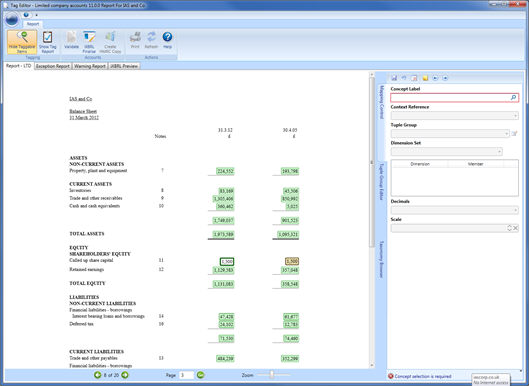Select Deferred tax 30.4.05 tagged value
529x386 pixels.
pos(291,325)
